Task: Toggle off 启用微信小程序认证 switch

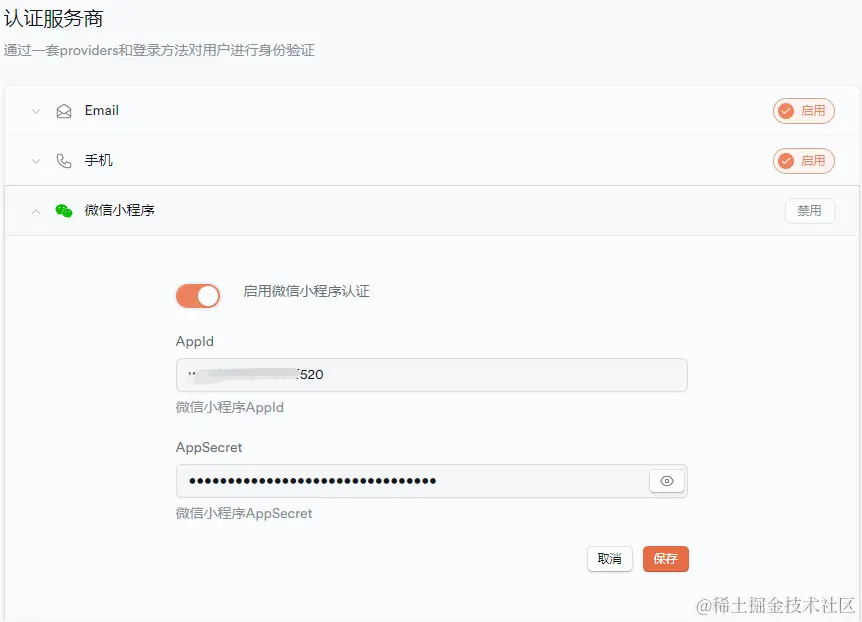Action: tap(198, 296)
